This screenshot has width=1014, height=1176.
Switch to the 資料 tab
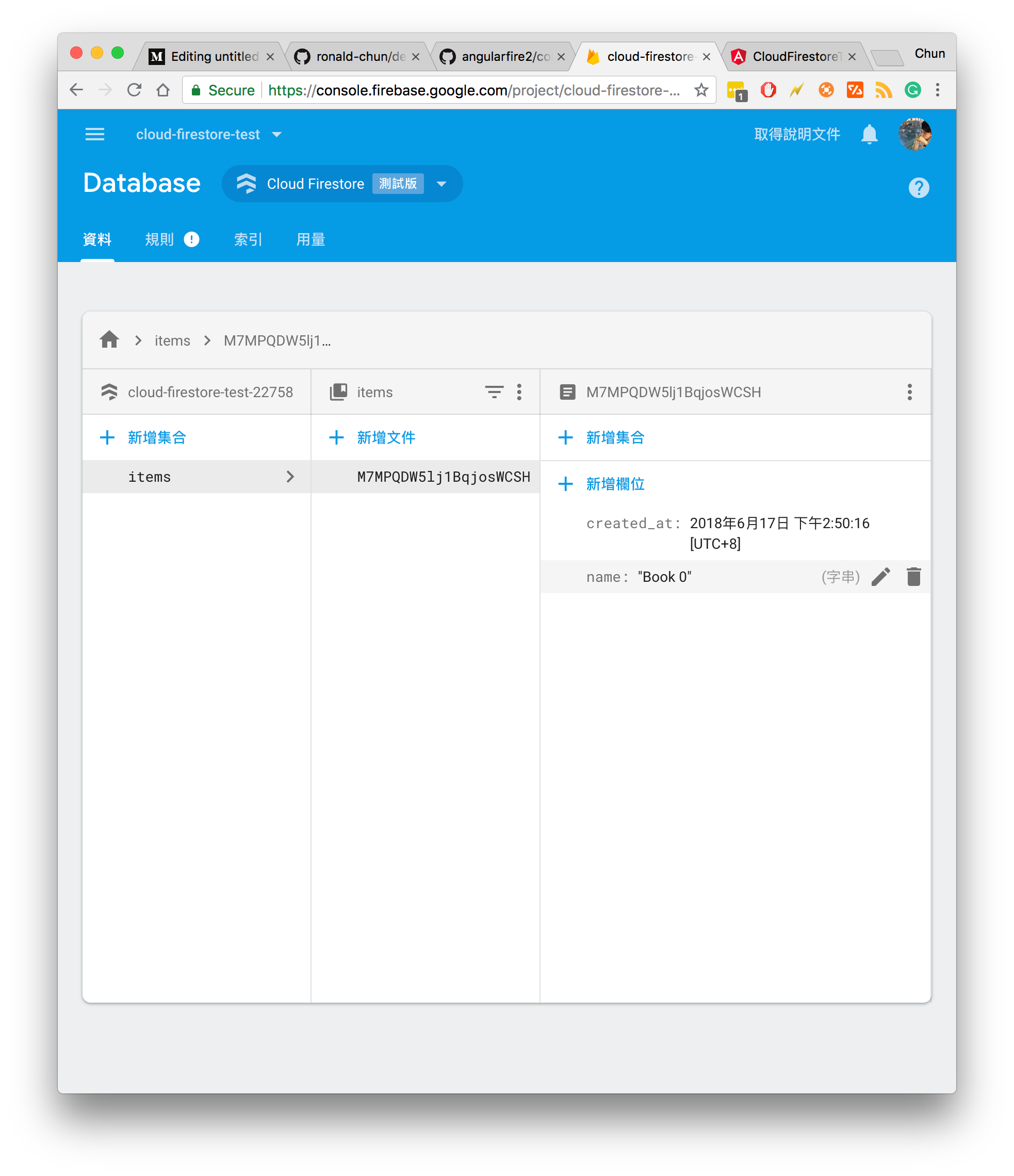click(97, 239)
